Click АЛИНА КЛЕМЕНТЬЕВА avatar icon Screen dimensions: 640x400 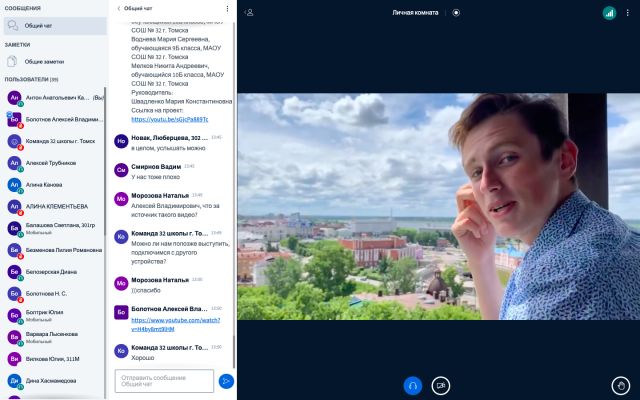tap(14, 207)
